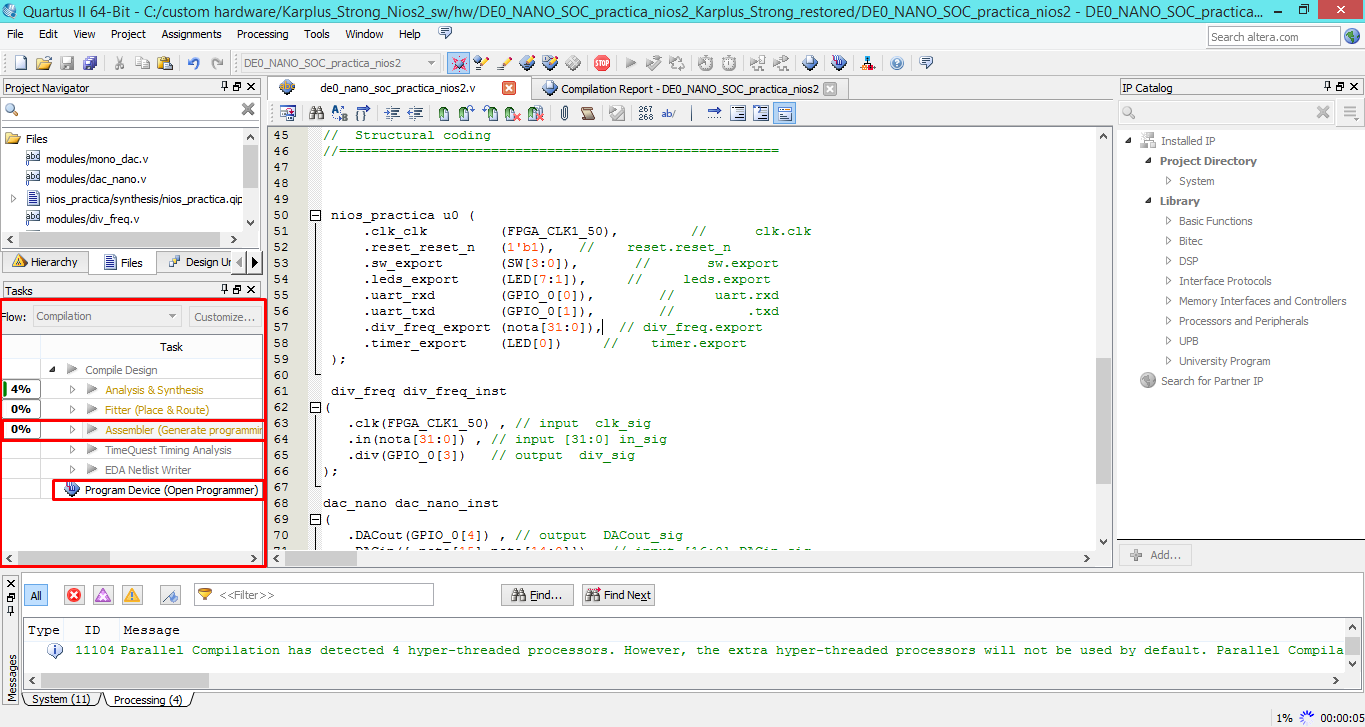Decrease indent with the outdent icon

(415, 113)
